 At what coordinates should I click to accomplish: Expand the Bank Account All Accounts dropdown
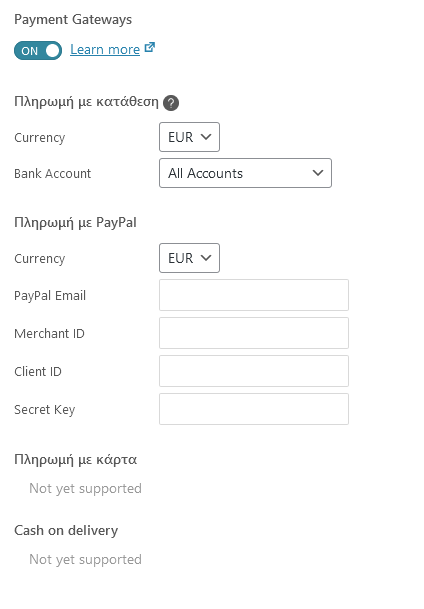click(x=245, y=173)
